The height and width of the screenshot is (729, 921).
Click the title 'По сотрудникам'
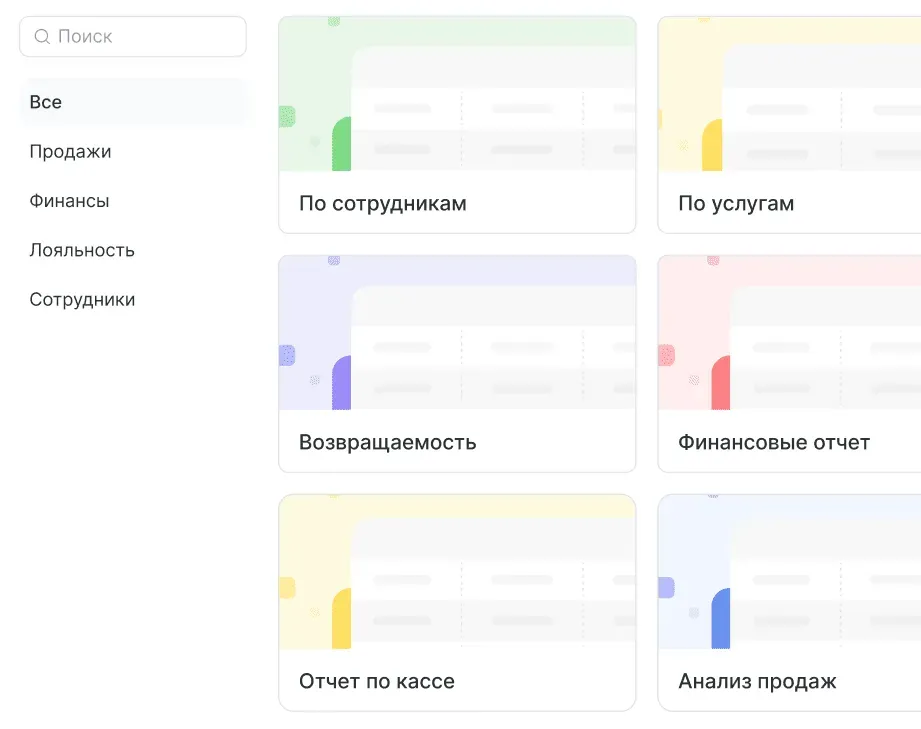381,203
